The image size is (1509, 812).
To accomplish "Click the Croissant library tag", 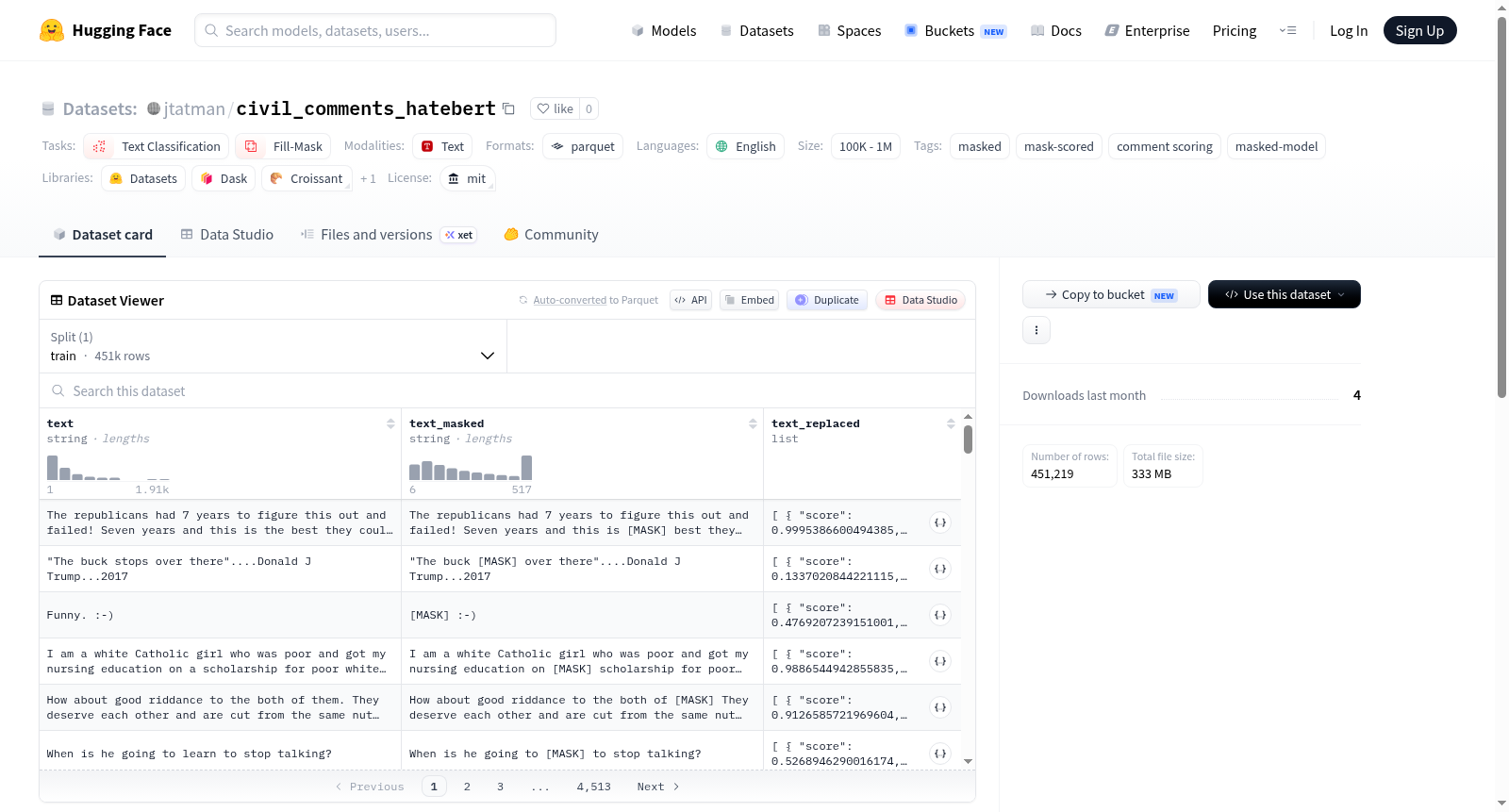I will [x=307, y=178].
